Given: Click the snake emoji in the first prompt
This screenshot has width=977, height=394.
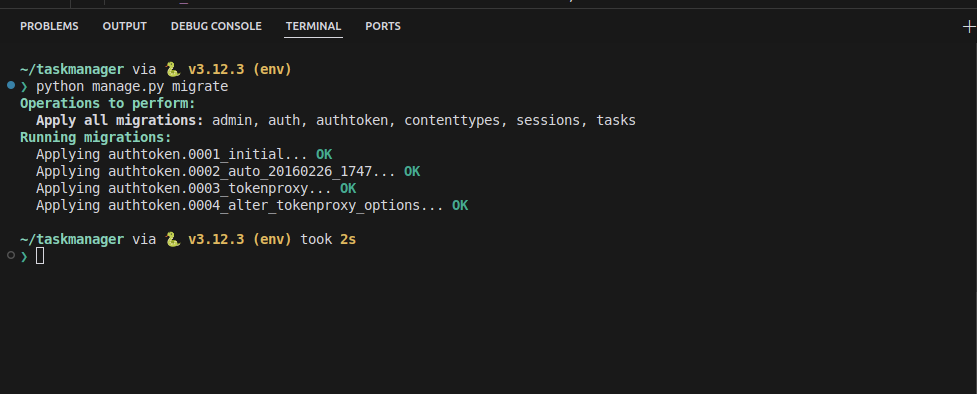Looking at the screenshot, I should (172, 69).
